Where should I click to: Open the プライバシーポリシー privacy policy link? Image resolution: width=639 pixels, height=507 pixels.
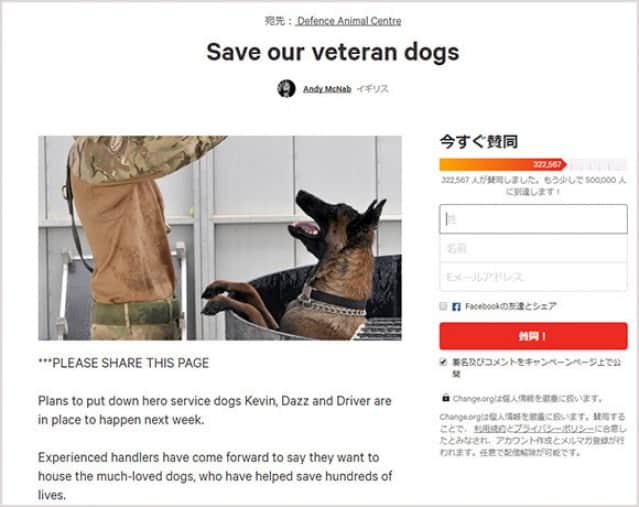click(553, 429)
